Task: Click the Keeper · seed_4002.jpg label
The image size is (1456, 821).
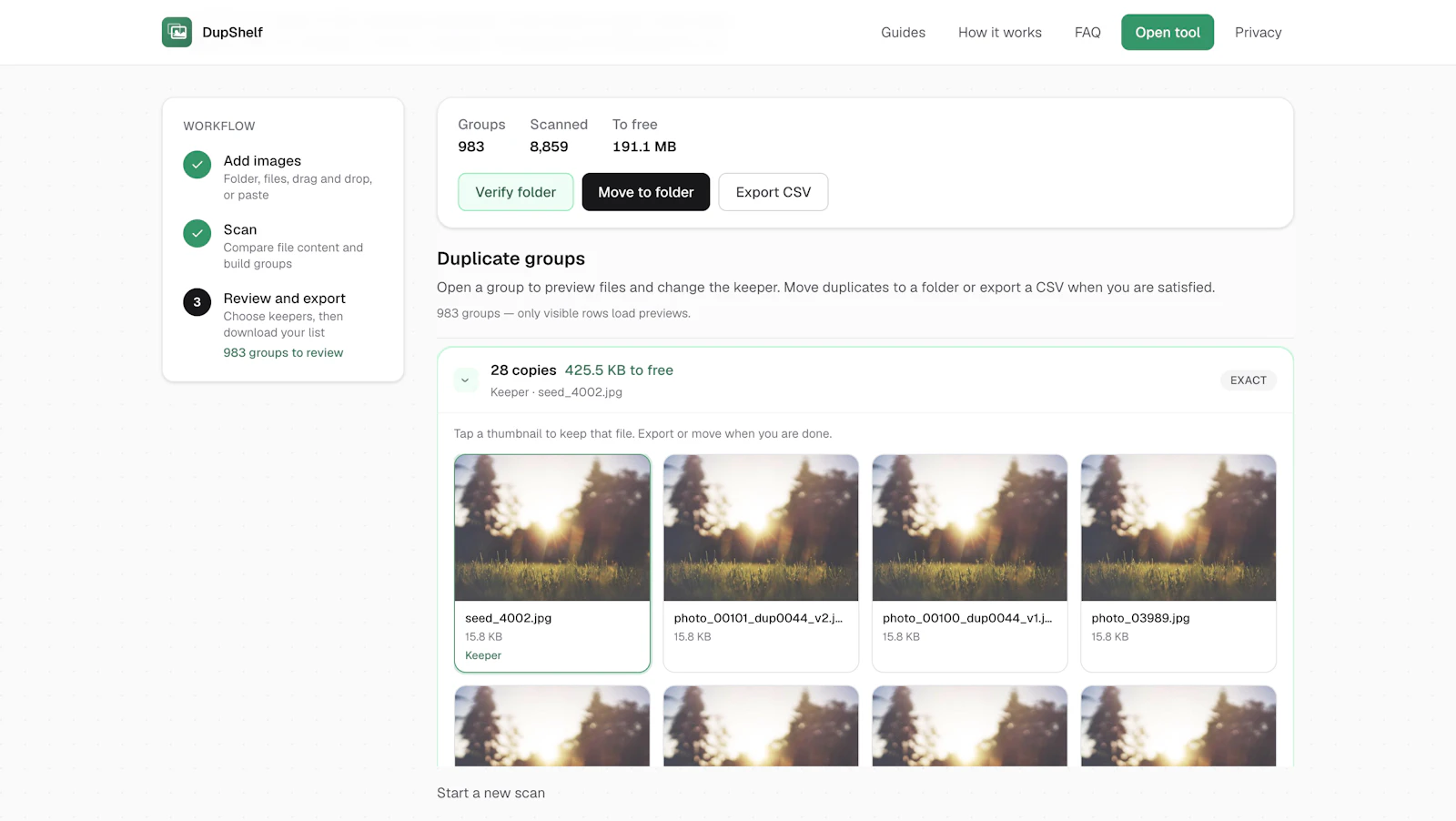Action: [x=556, y=392]
